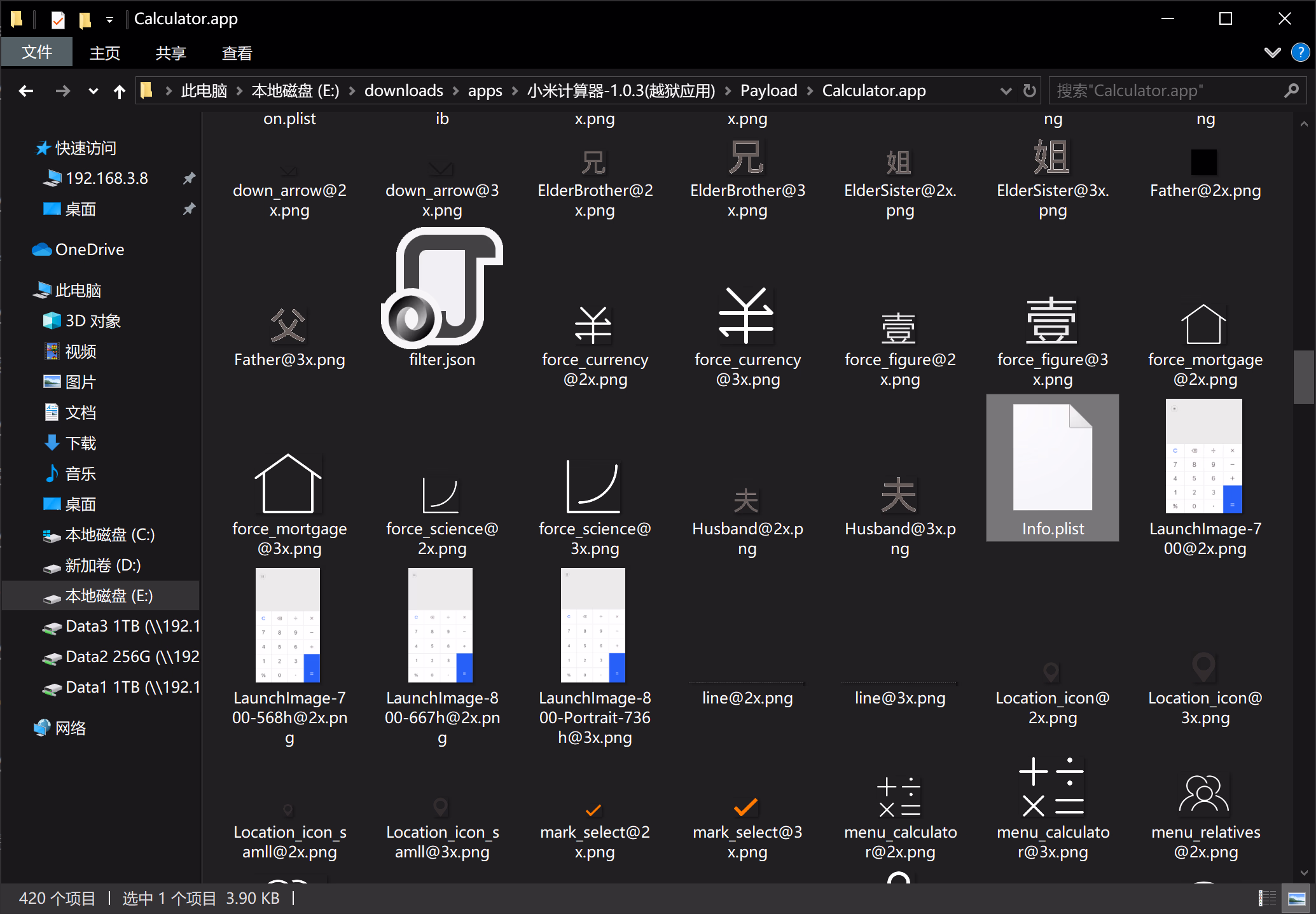Open the customize quick access toolbar dropdown
Image resolution: width=1316 pixels, height=914 pixels.
109,20
